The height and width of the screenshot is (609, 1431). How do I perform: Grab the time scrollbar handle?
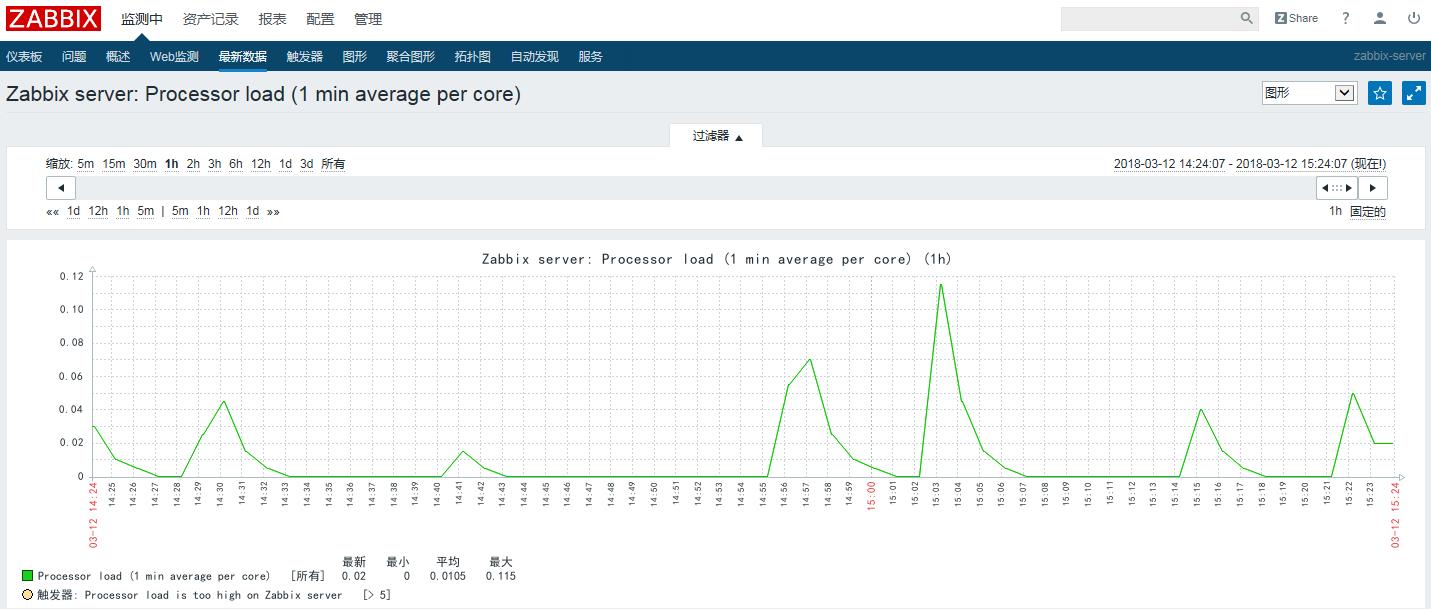(x=1337, y=188)
